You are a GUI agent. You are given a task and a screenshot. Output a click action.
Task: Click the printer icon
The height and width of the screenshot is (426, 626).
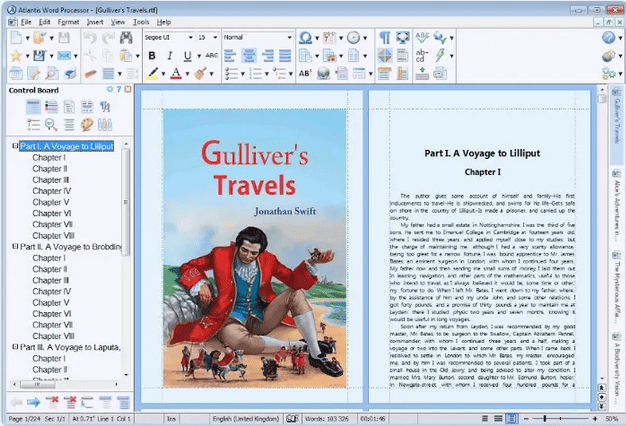pos(70,73)
